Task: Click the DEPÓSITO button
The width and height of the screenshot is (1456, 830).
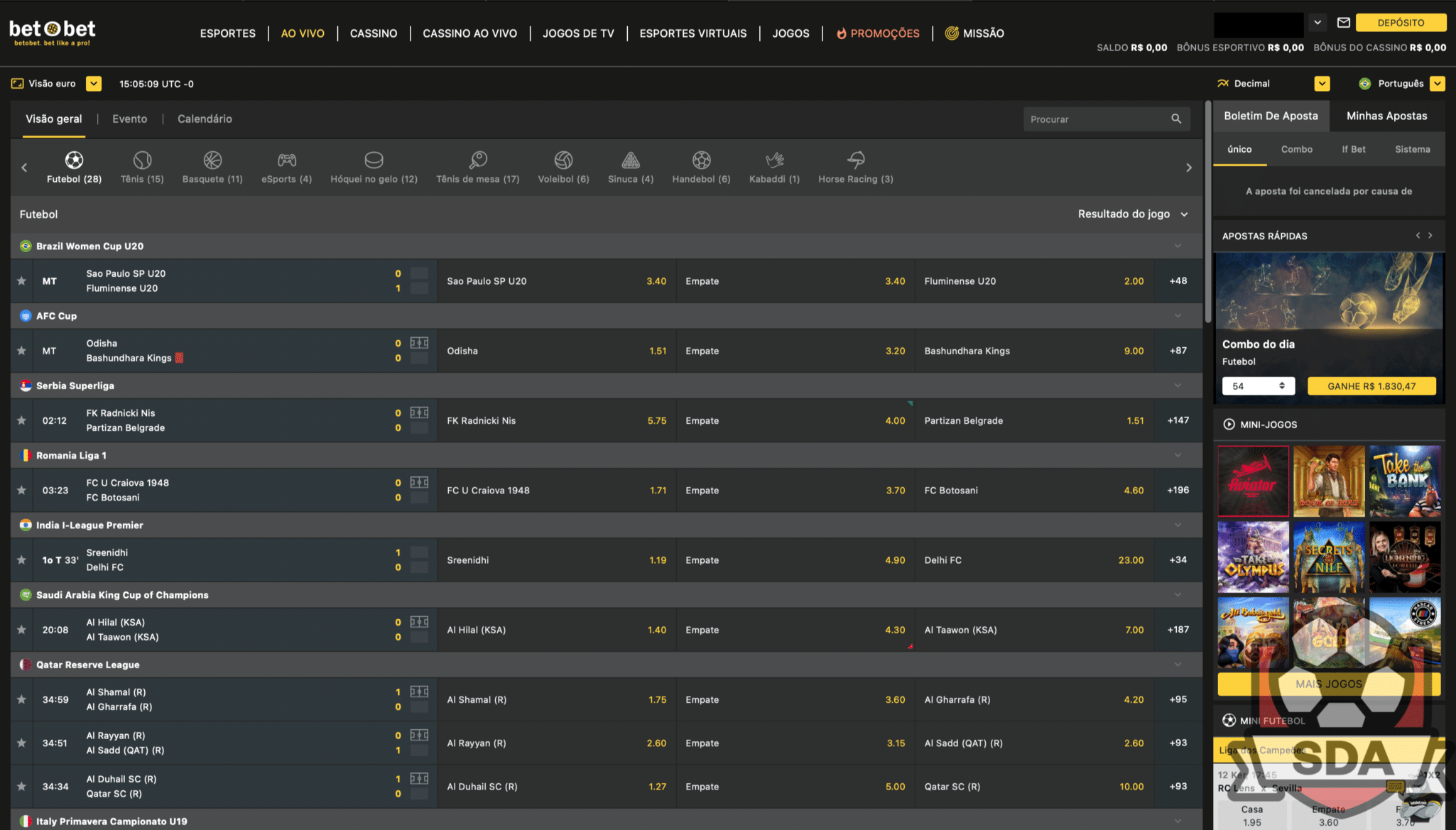Action: 1401,23
